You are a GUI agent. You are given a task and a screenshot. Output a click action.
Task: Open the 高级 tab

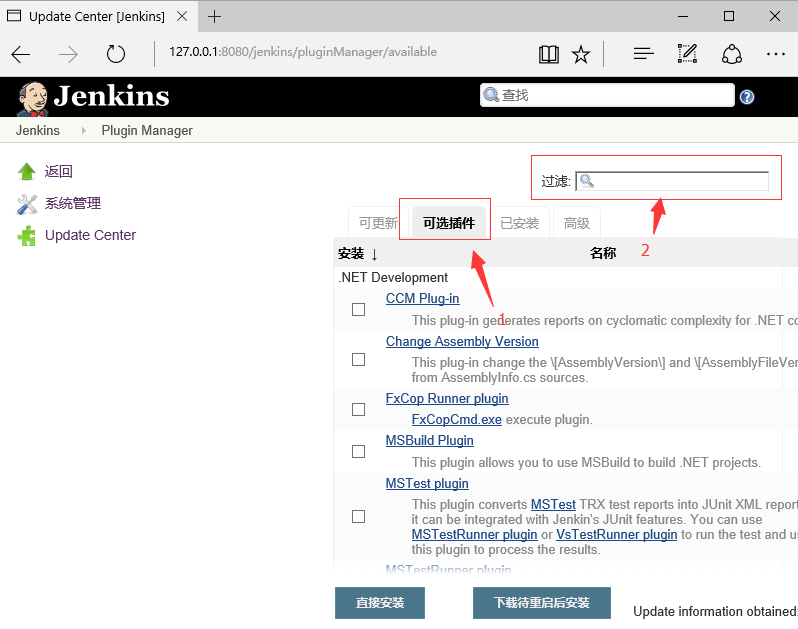pyautogui.click(x=577, y=223)
